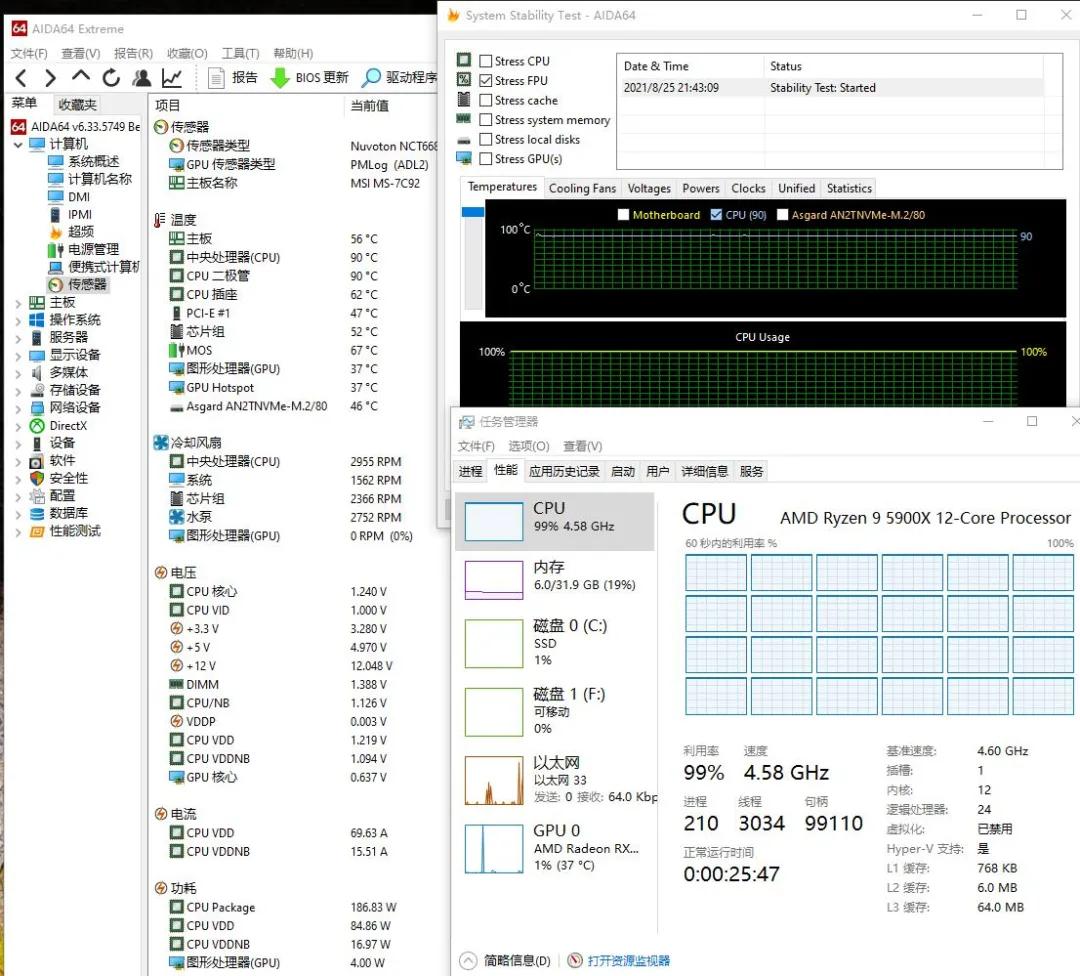
Task: Click the CPU chip icon beside Stress CPU
Action: point(465,60)
